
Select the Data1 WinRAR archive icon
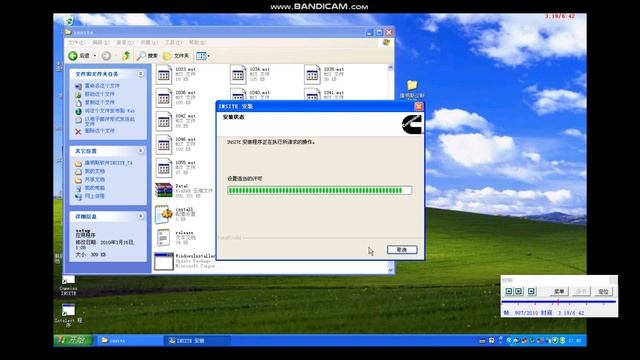164,190
